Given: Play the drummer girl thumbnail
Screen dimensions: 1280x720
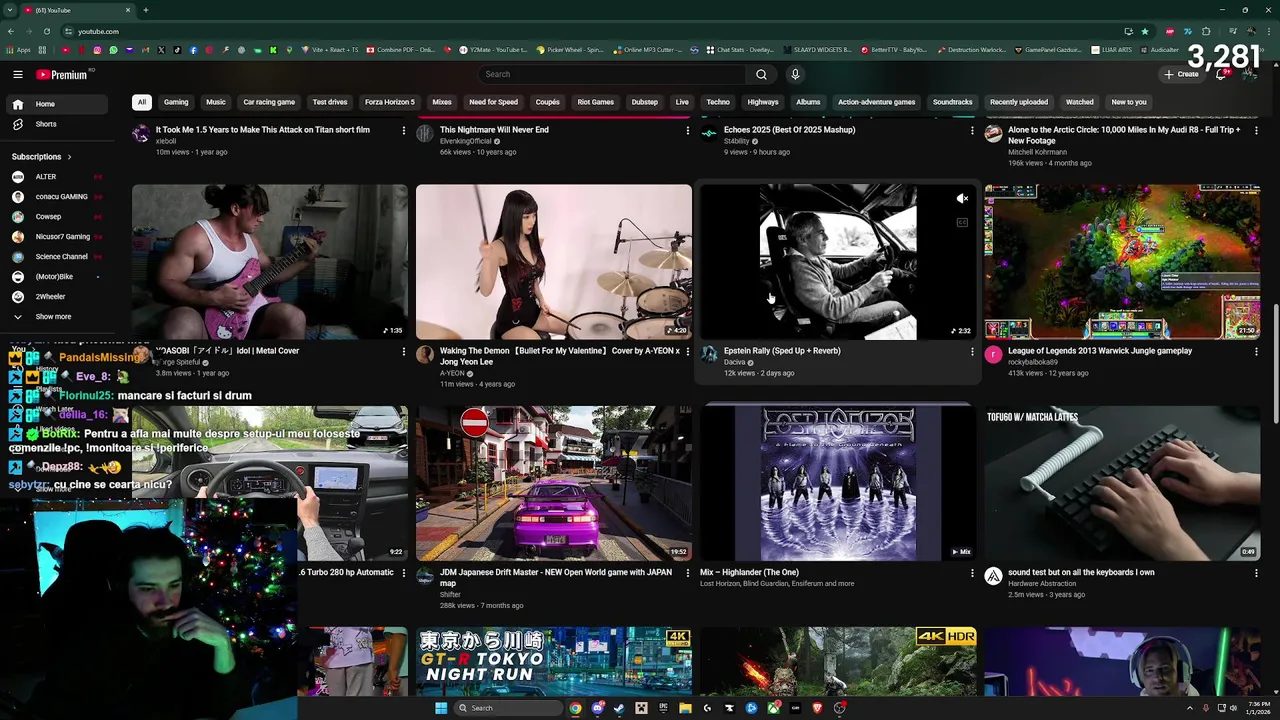Looking at the screenshot, I should (554, 262).
